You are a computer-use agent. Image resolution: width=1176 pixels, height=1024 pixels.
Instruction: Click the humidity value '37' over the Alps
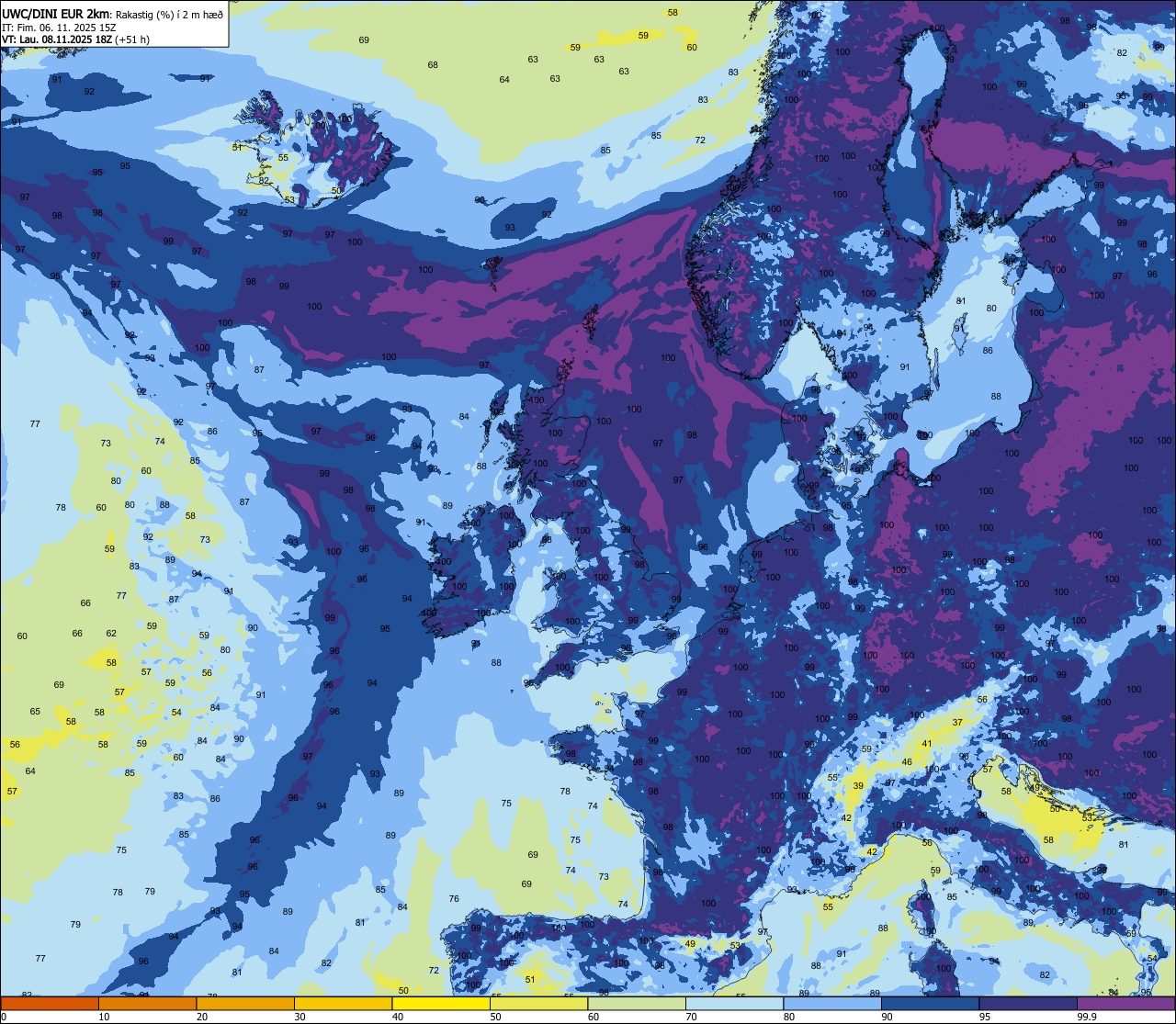pos(957,723)
